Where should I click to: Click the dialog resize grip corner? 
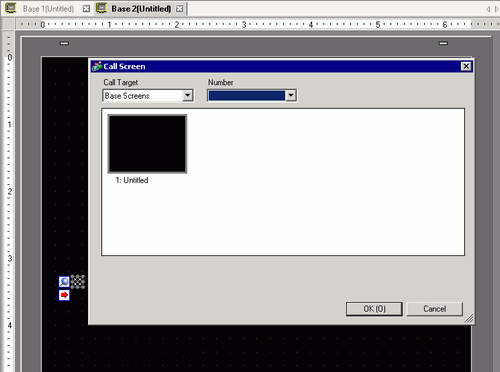tap(469, 319)
